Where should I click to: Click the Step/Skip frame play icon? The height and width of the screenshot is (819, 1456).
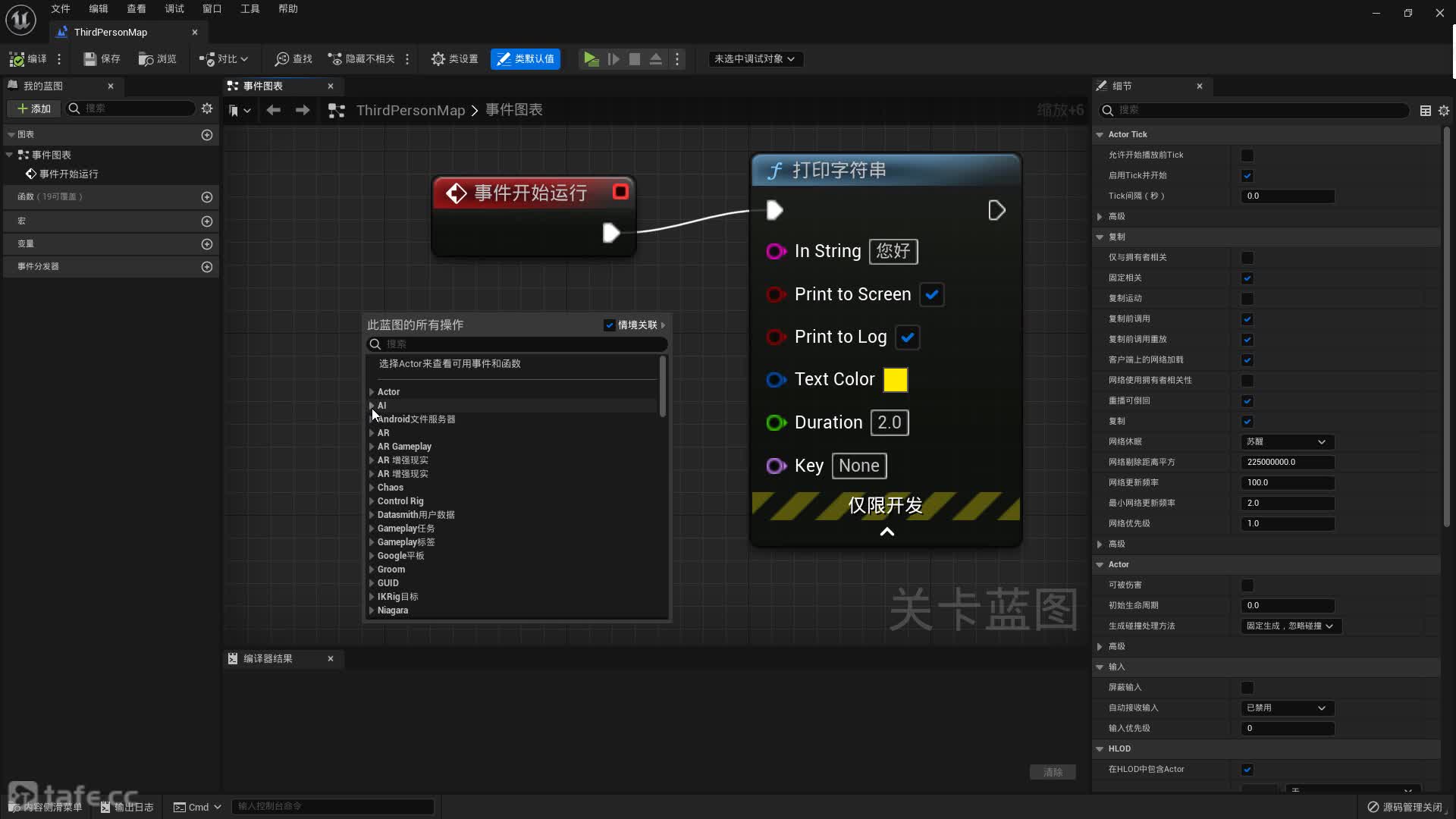pos(613,58)
